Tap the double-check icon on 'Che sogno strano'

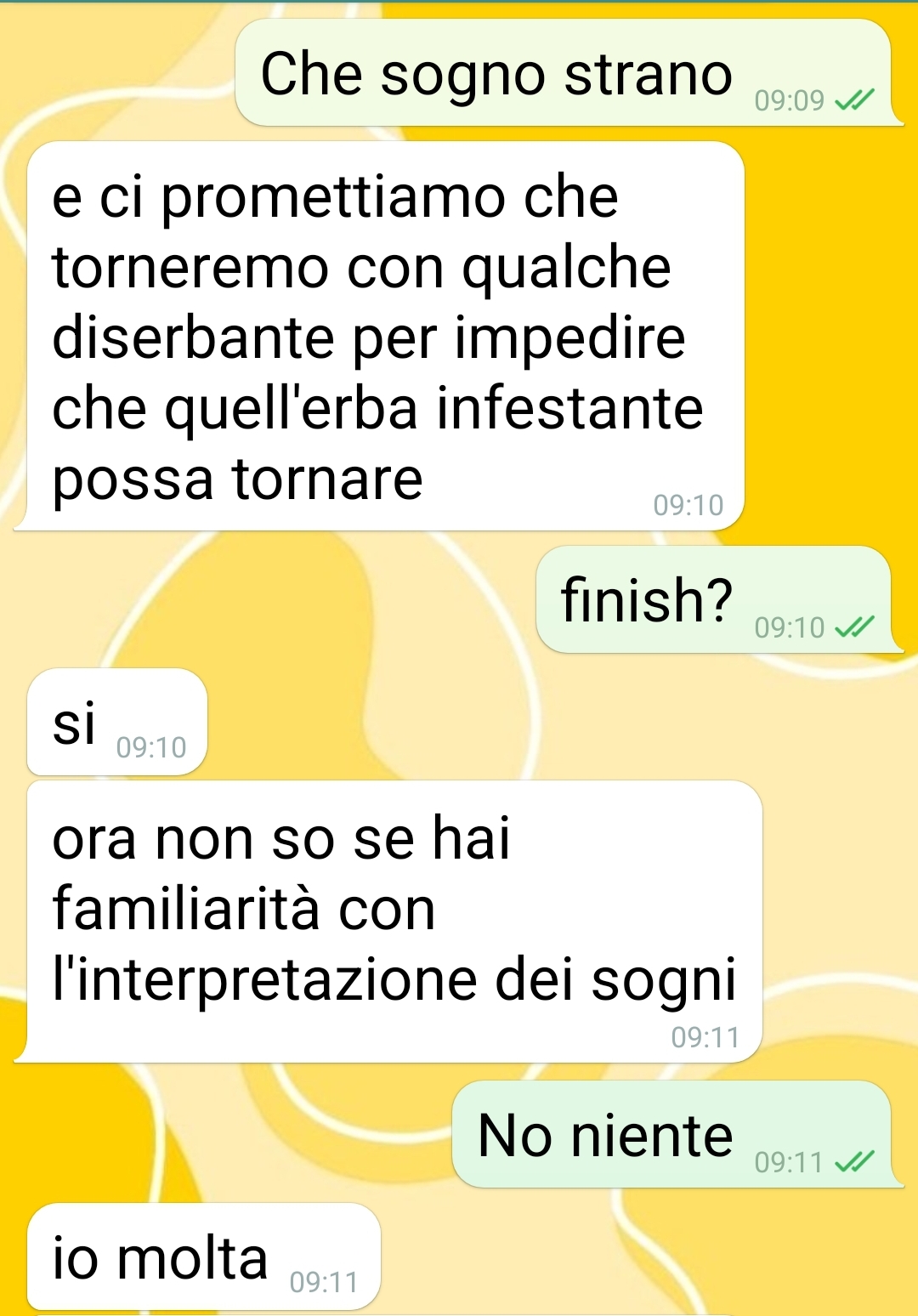tap(854, 101)
